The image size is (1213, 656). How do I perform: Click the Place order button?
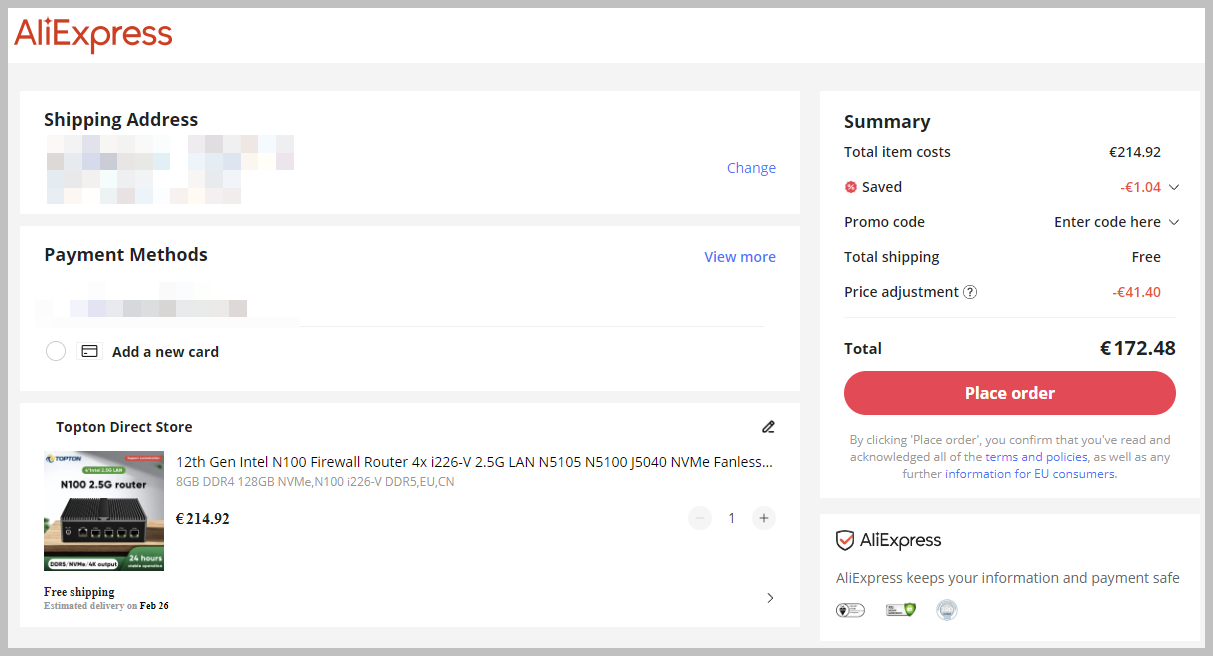(x=1010, y=393)
